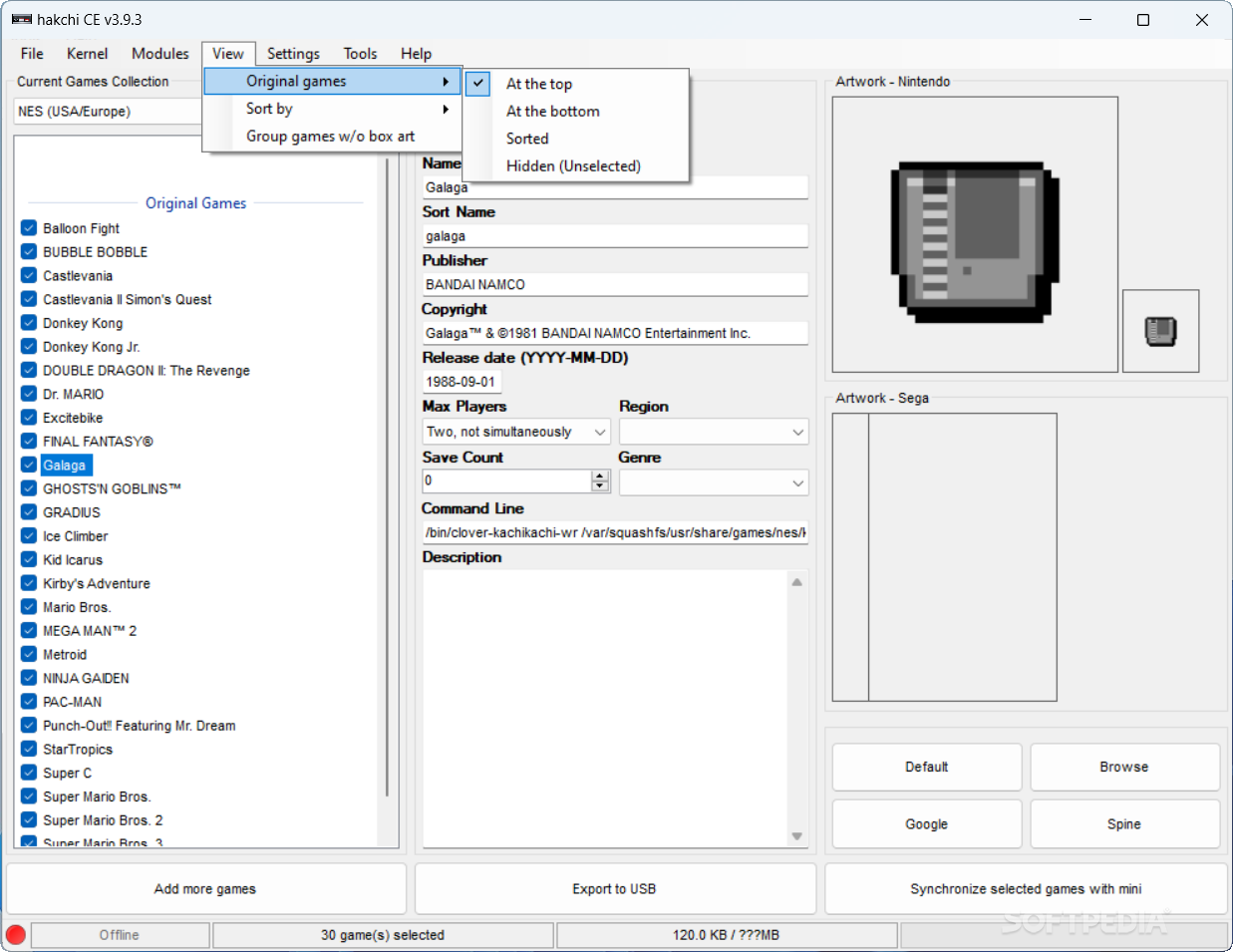
Task: Select the Kirby's Adventure game entry
Action: (x=97, y=584)
